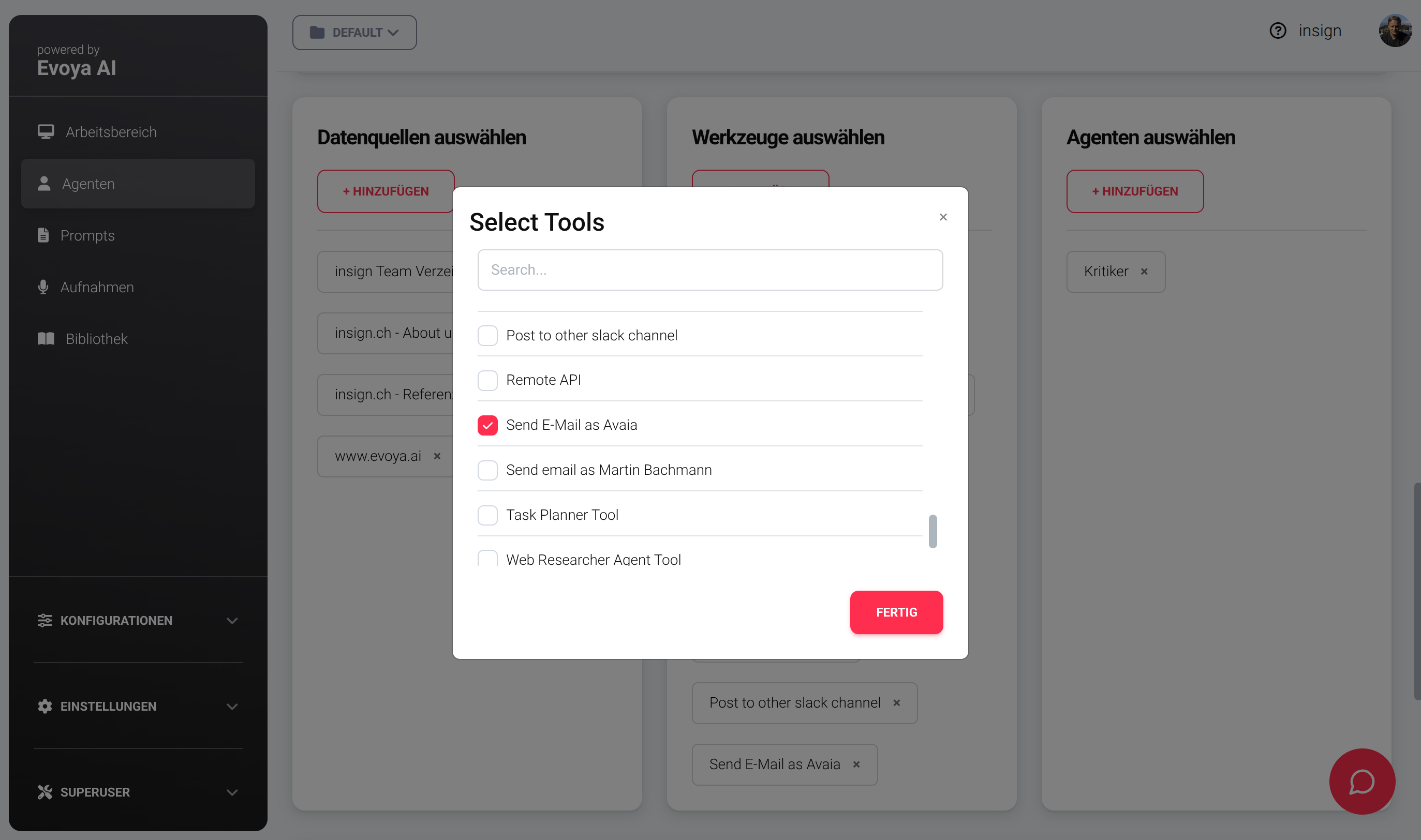Click HINZUFÜGEN under Agenten auswählen

pyautogui.click(x=1134, y=191)
